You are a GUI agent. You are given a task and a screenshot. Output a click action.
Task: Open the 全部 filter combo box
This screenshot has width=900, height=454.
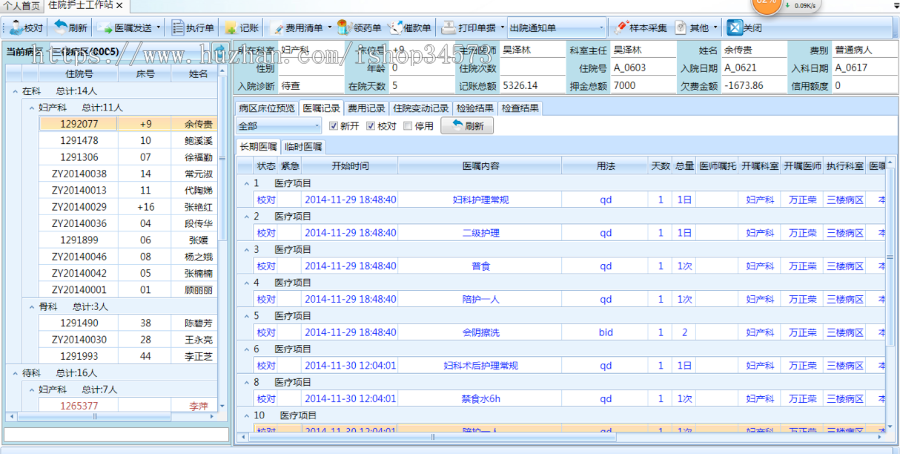pyautogui.click(x=278, y=126)
